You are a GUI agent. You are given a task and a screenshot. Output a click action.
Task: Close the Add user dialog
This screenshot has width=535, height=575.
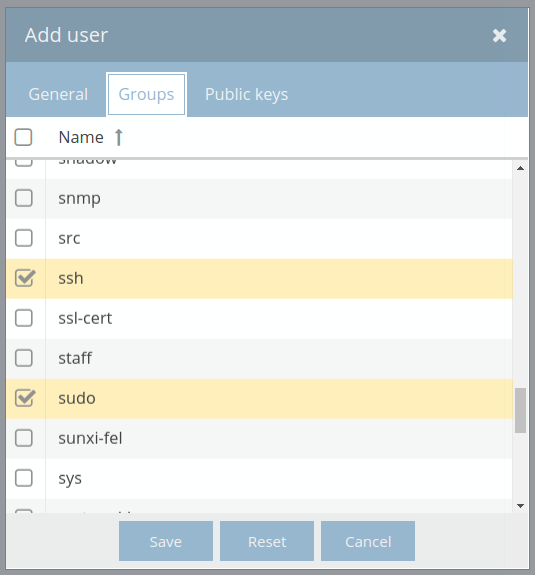click(499, 36)
